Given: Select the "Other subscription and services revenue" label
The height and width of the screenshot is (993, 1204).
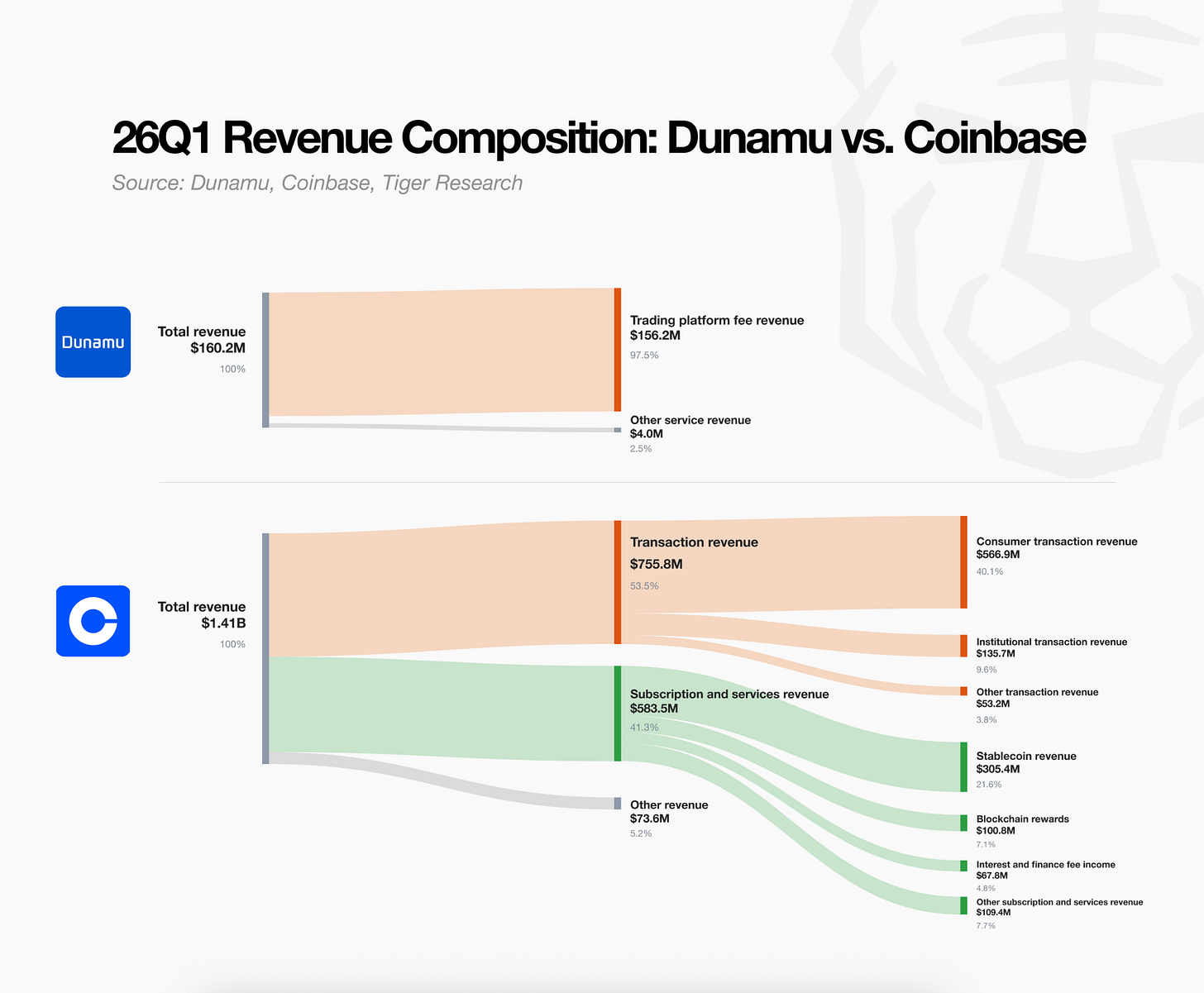Looking at the screenshot, I should [1060, 902].
